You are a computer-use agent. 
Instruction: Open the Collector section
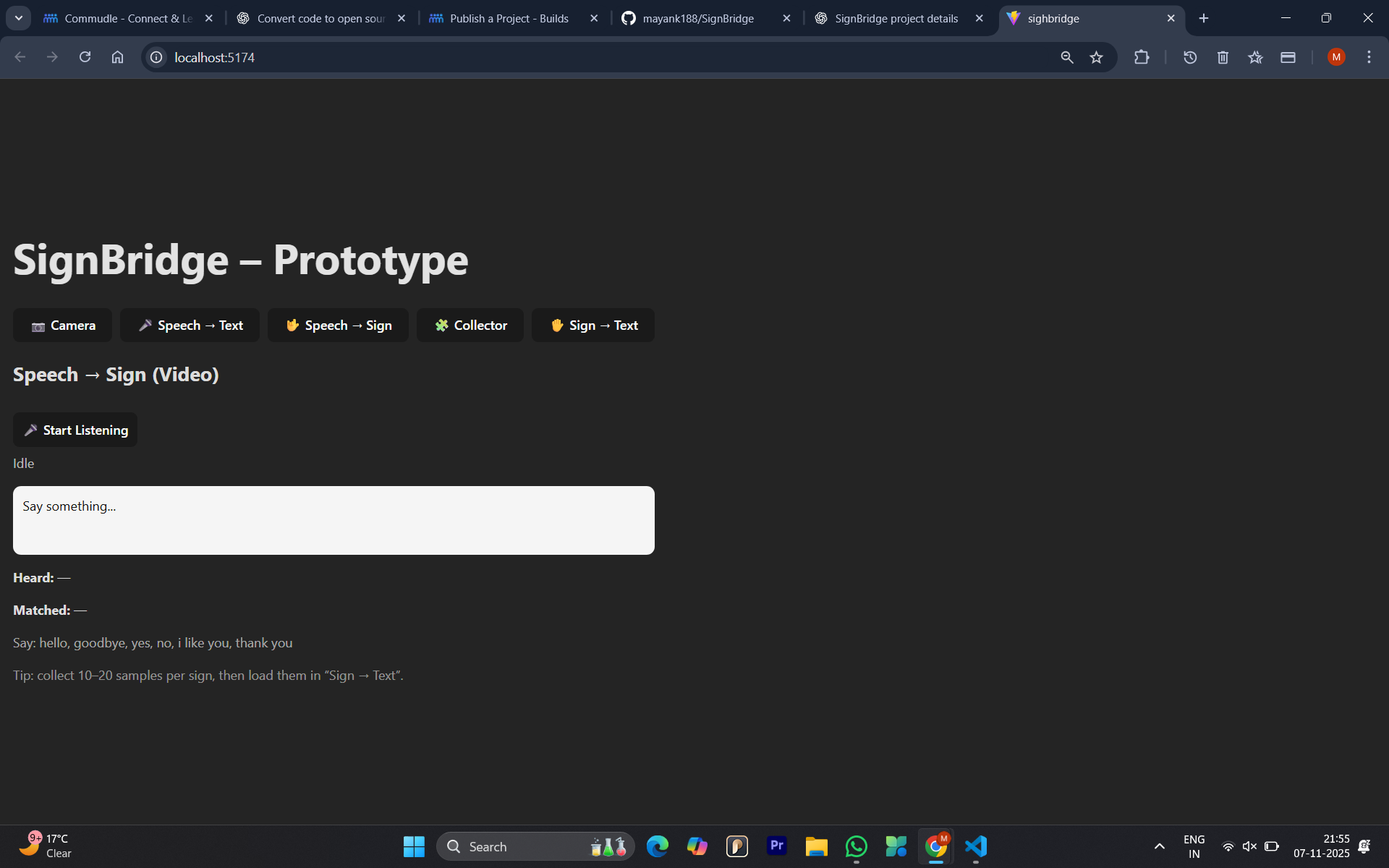[470, 325]
